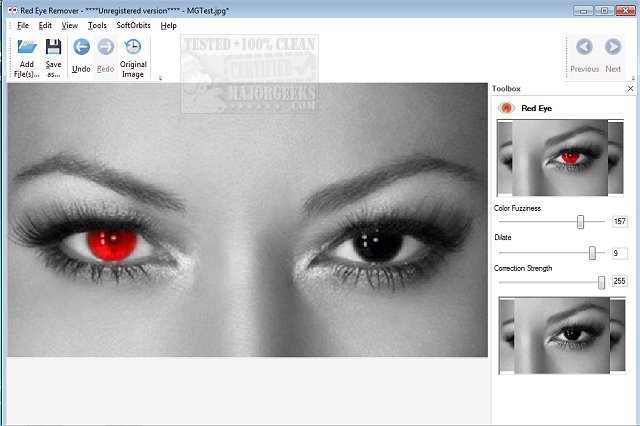Open the SoftOrbits menu
This screenshot has height=426, width=640.
(x=133, y=25)
